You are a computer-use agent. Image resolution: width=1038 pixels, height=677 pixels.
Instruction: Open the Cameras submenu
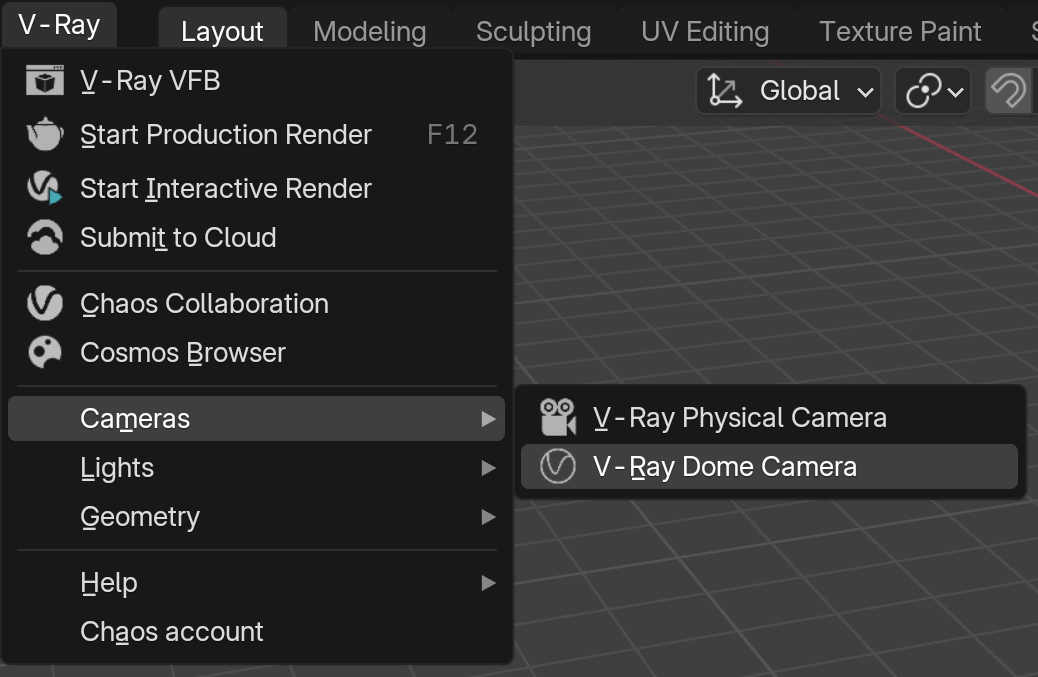tap(256, 419)
